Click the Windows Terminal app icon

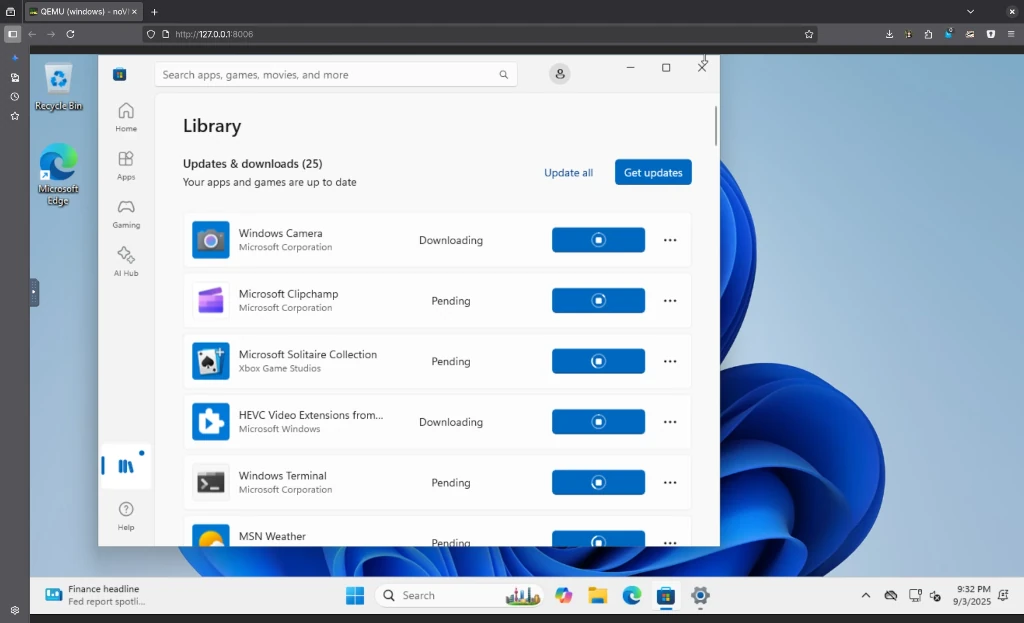(211, 483)
